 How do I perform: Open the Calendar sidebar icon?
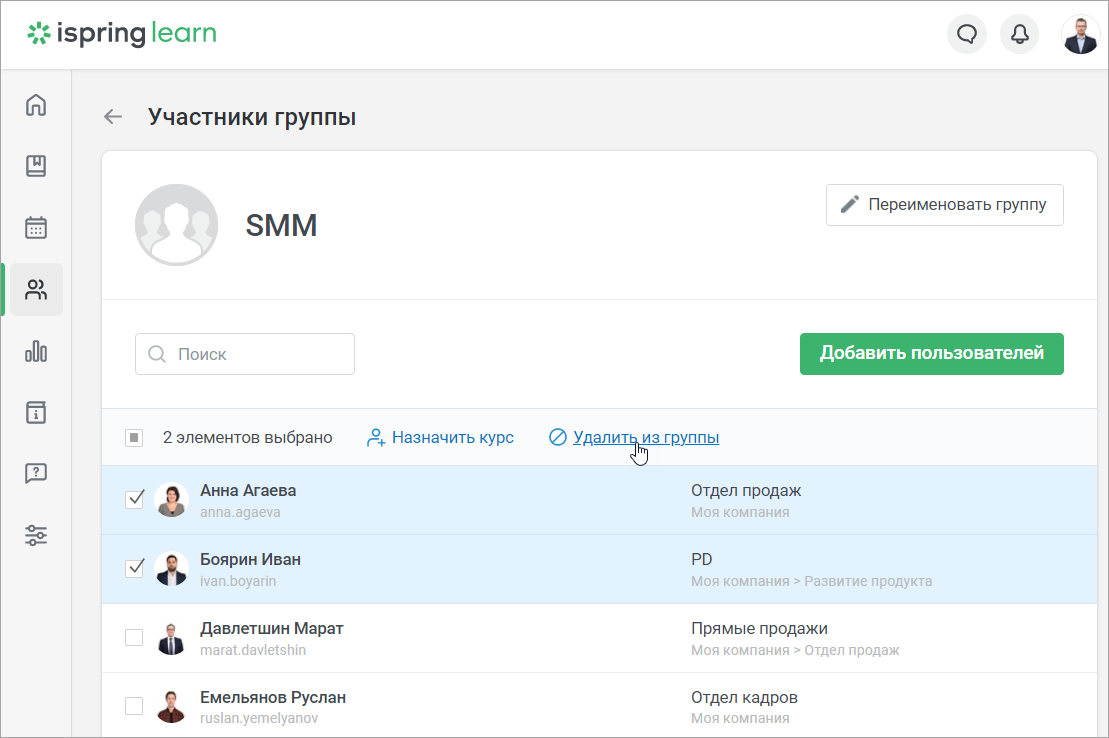click(x=36, y=228)
